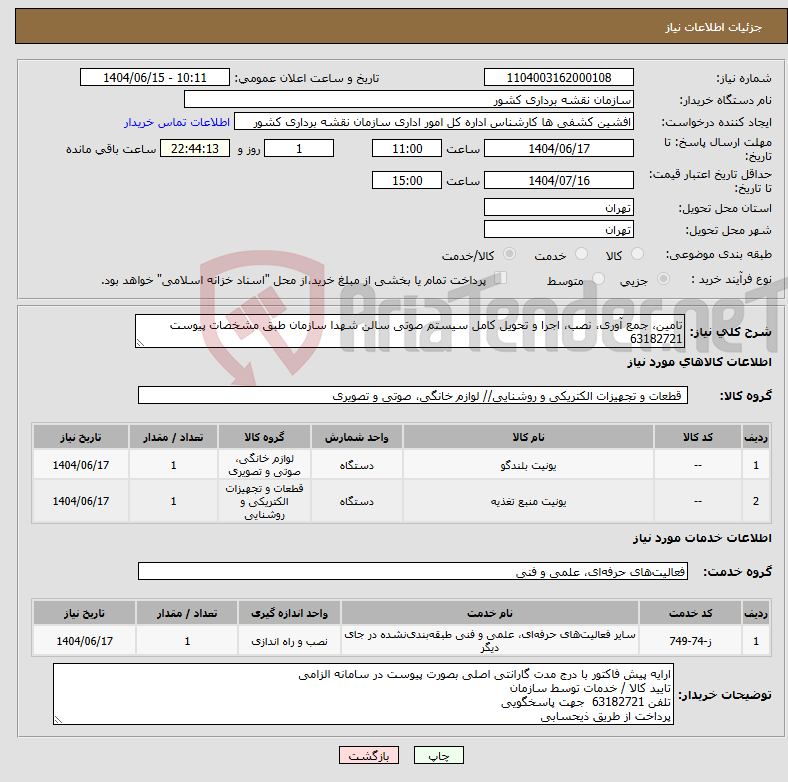Click the announcement date field 1404/06/15 - 10:11

[155, 77]
